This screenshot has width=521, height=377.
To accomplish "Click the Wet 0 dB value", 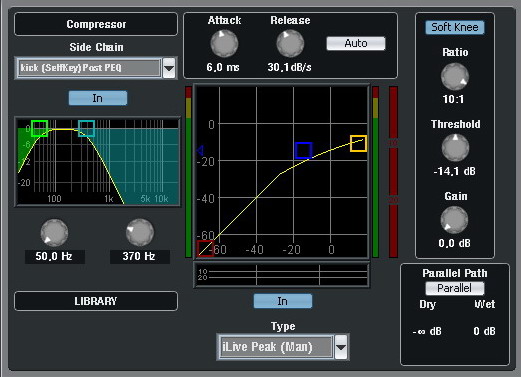I will (x=484, y=331).
